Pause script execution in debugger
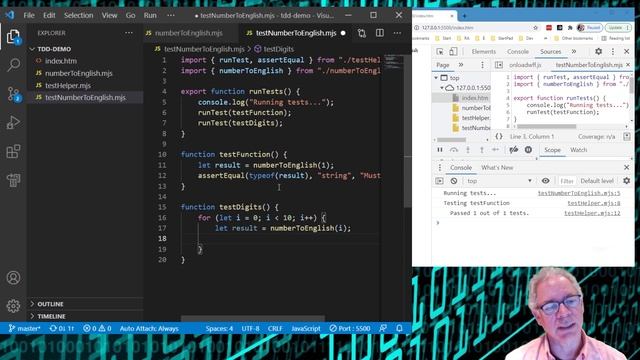 click(440, 150)
